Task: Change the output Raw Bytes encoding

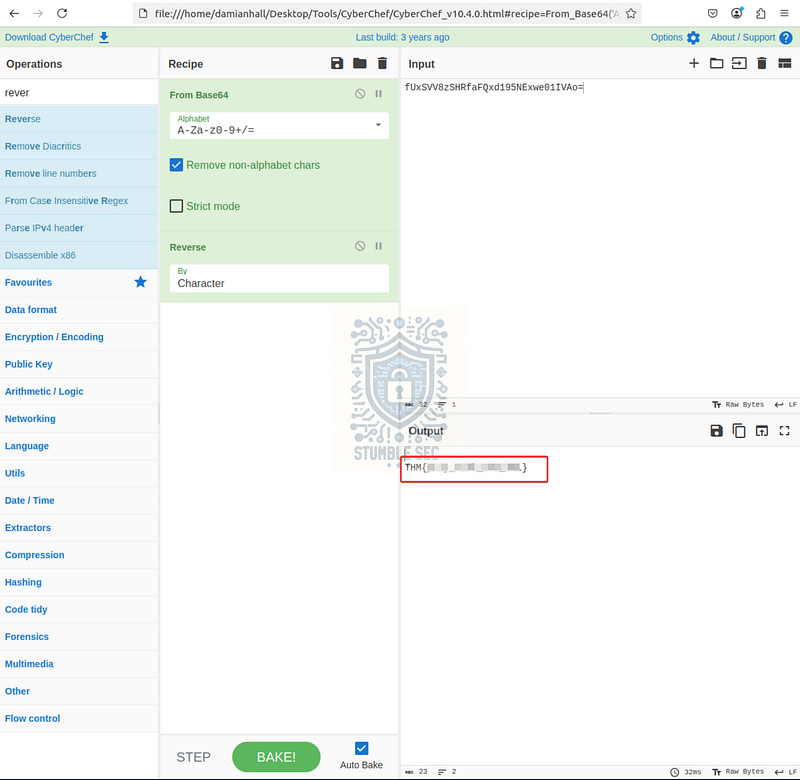Action: (738, 772)
